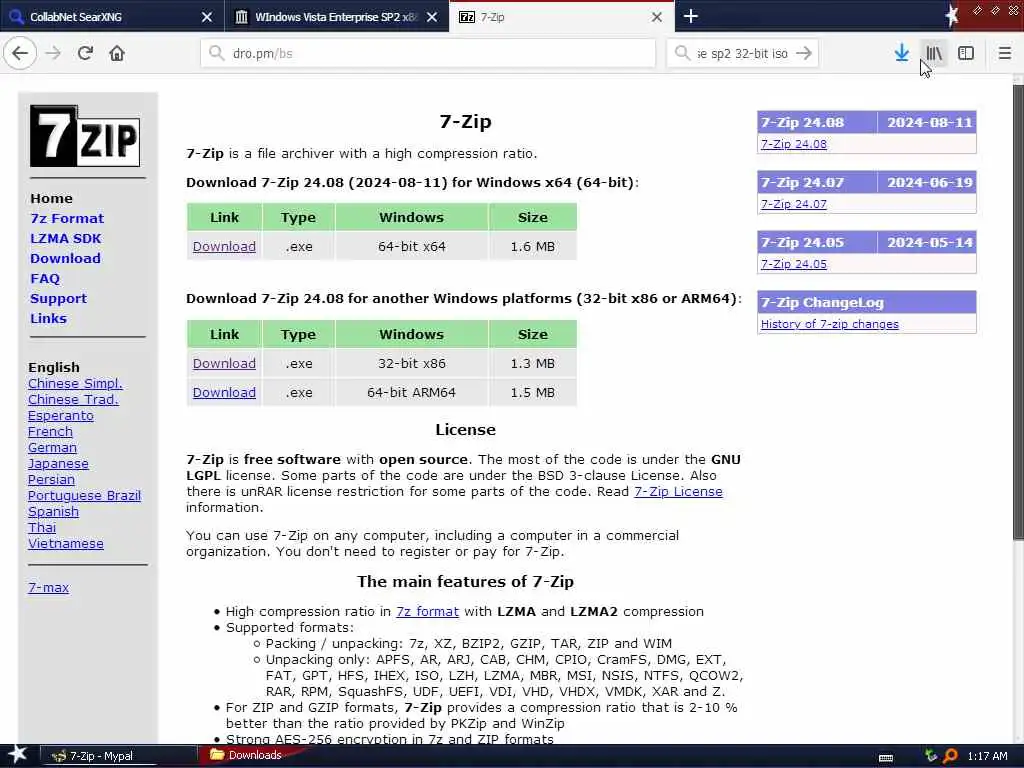Screen dimensions: 1024x768
Task: Close the Windows Vista Enterprise tab
Action: (x=432, y=17)
